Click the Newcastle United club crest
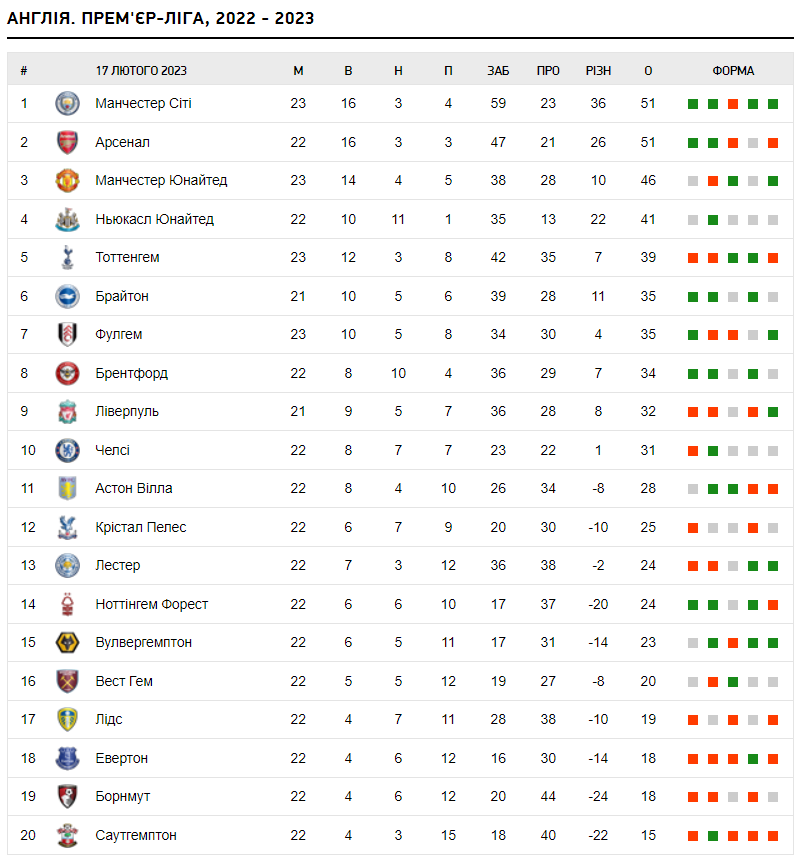799x861 pixels. tap(67, 219)
